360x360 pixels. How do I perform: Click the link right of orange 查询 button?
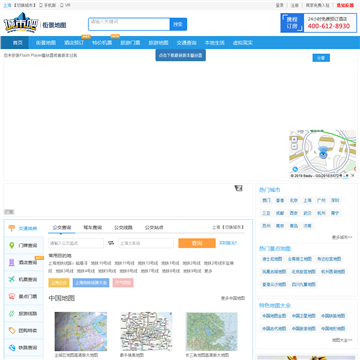click(x=228, y=243)
